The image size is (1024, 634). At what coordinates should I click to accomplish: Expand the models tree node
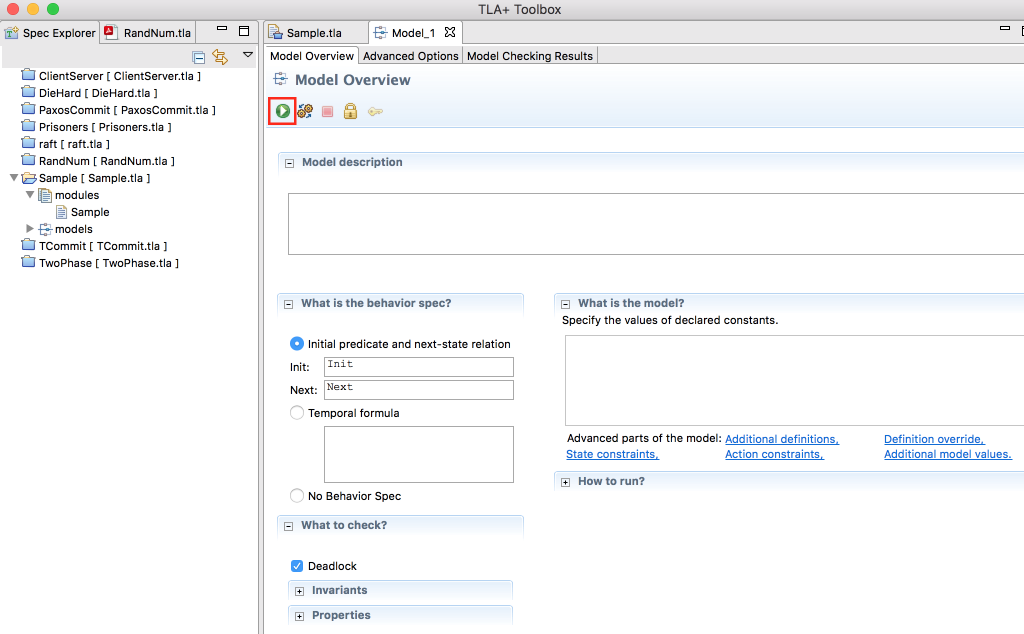30,229
